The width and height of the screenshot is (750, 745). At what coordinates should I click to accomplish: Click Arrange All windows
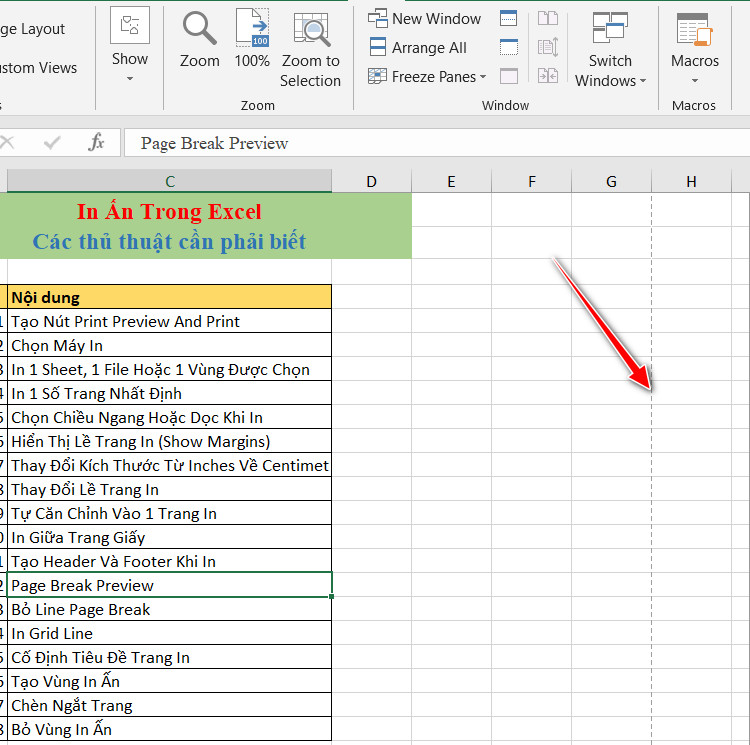click(418, 47)
